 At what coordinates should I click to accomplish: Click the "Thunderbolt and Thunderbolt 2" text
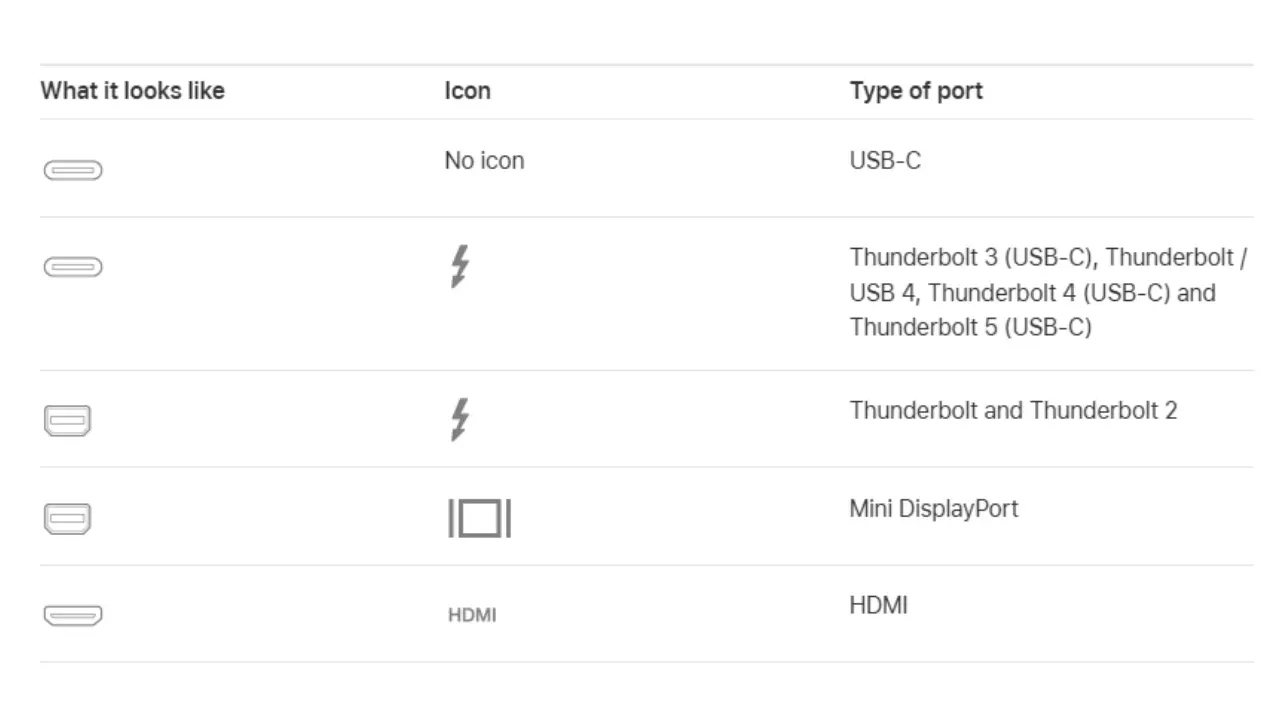1013,410
